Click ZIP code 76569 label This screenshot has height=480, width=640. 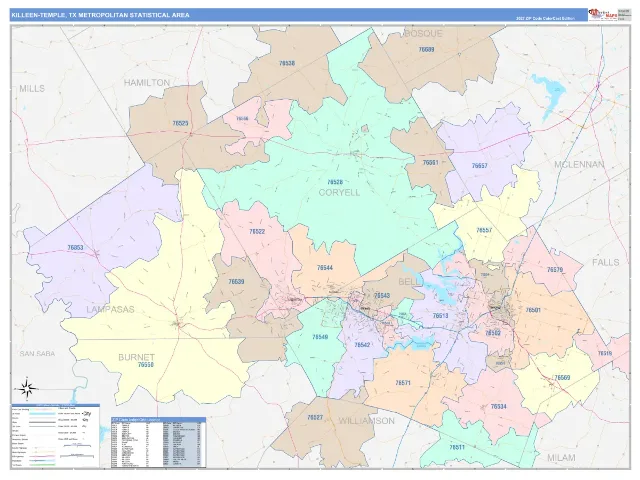(x=562, y=378)
